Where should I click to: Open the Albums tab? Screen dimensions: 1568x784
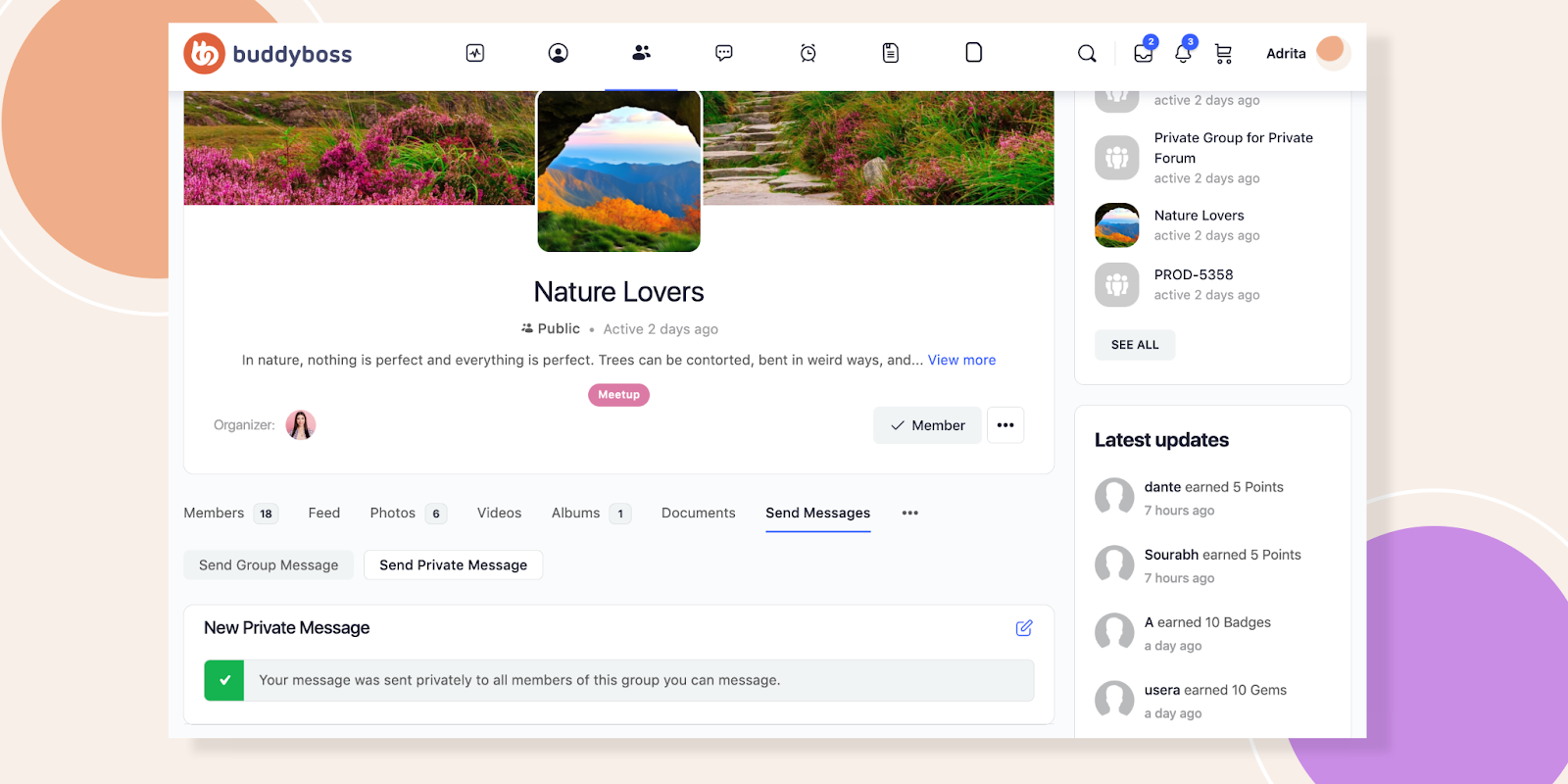click(591, 514)
